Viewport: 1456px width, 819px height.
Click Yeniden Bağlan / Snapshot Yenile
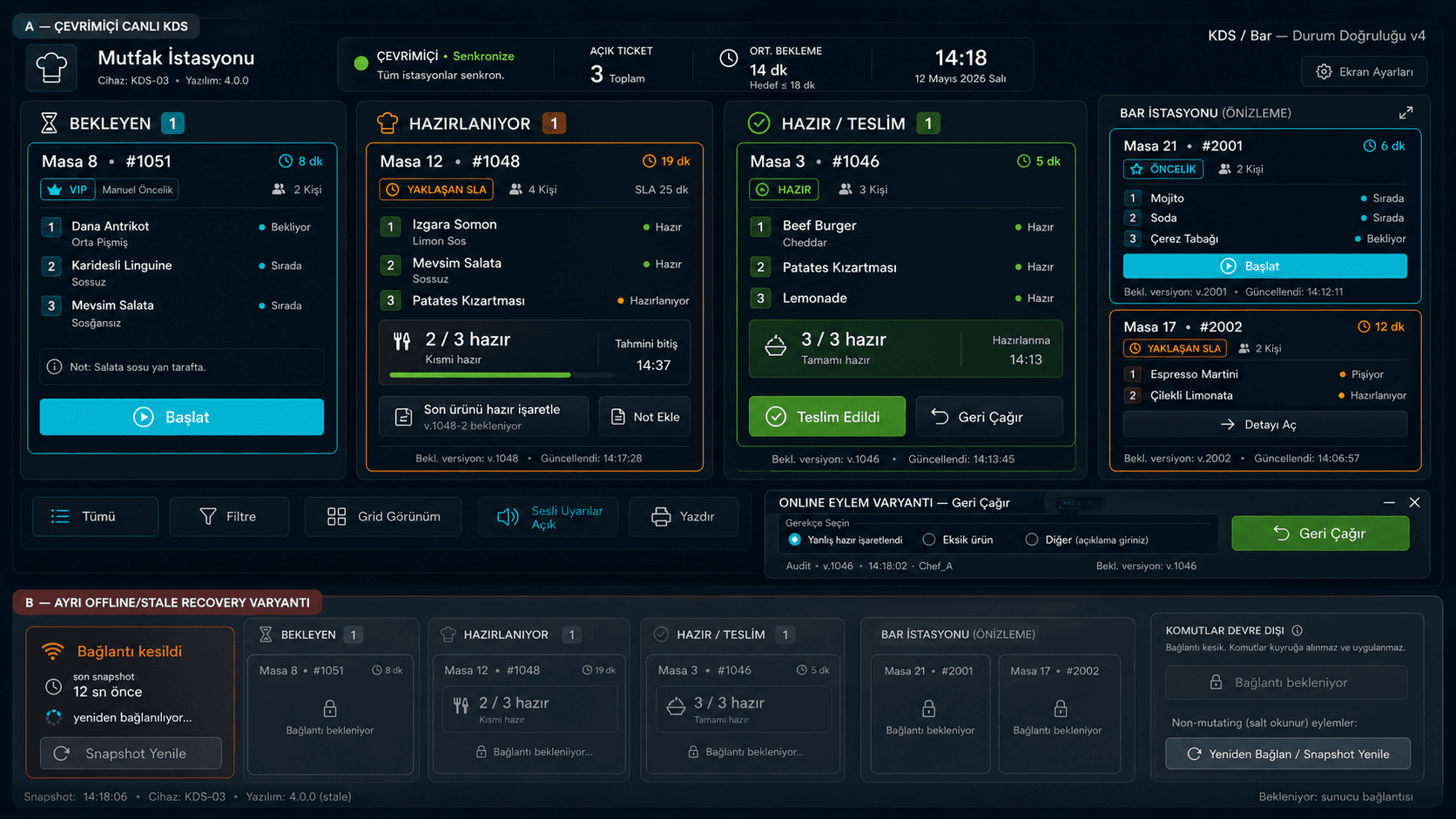[1288, 755]
